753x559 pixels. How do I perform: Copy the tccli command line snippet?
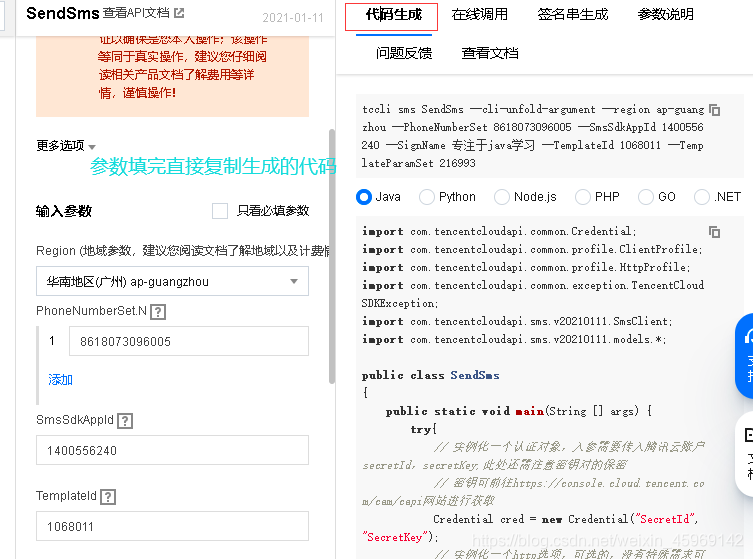point(715,110)
